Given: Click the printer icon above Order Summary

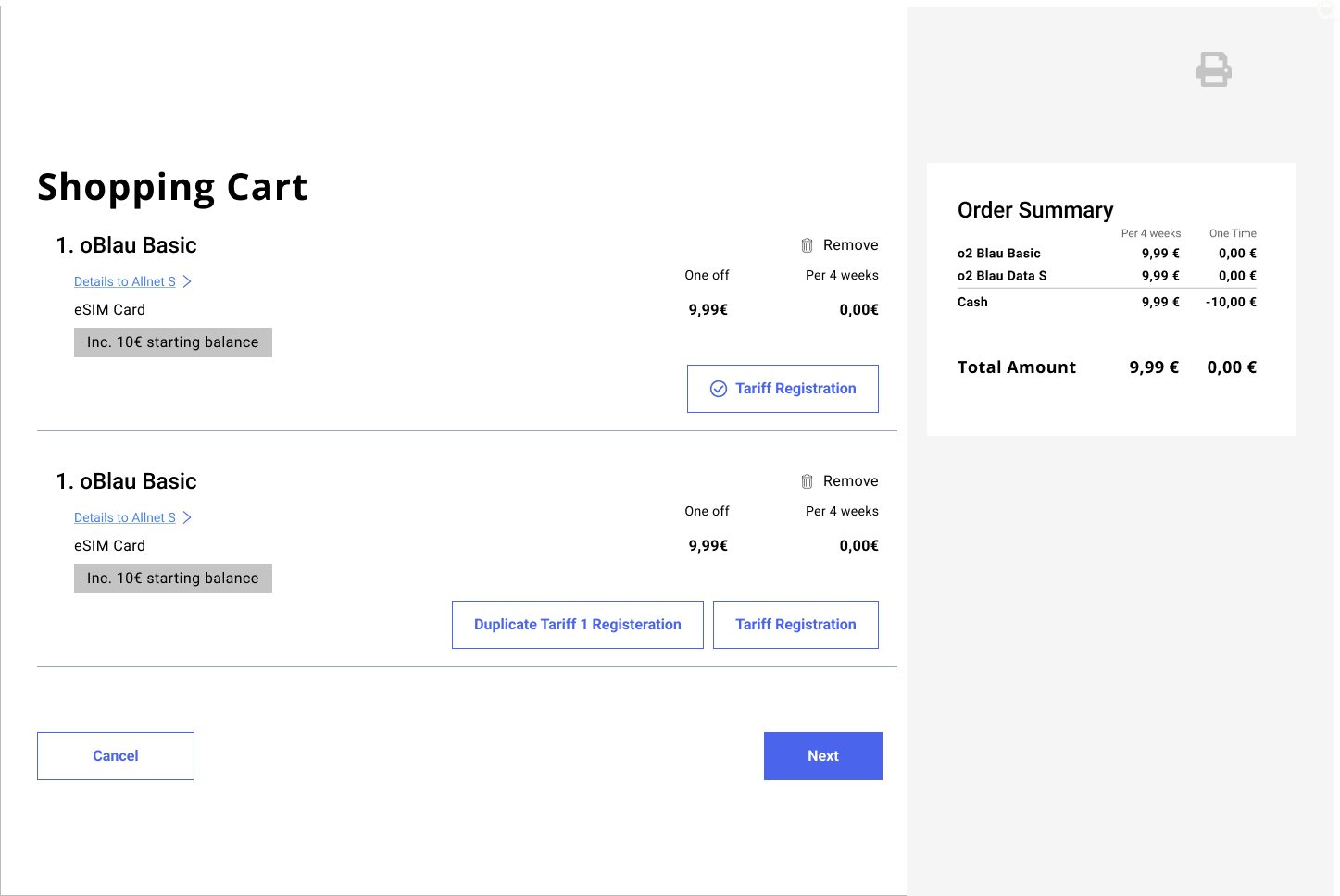Looking at the screenshot, I should [1213, 69].
